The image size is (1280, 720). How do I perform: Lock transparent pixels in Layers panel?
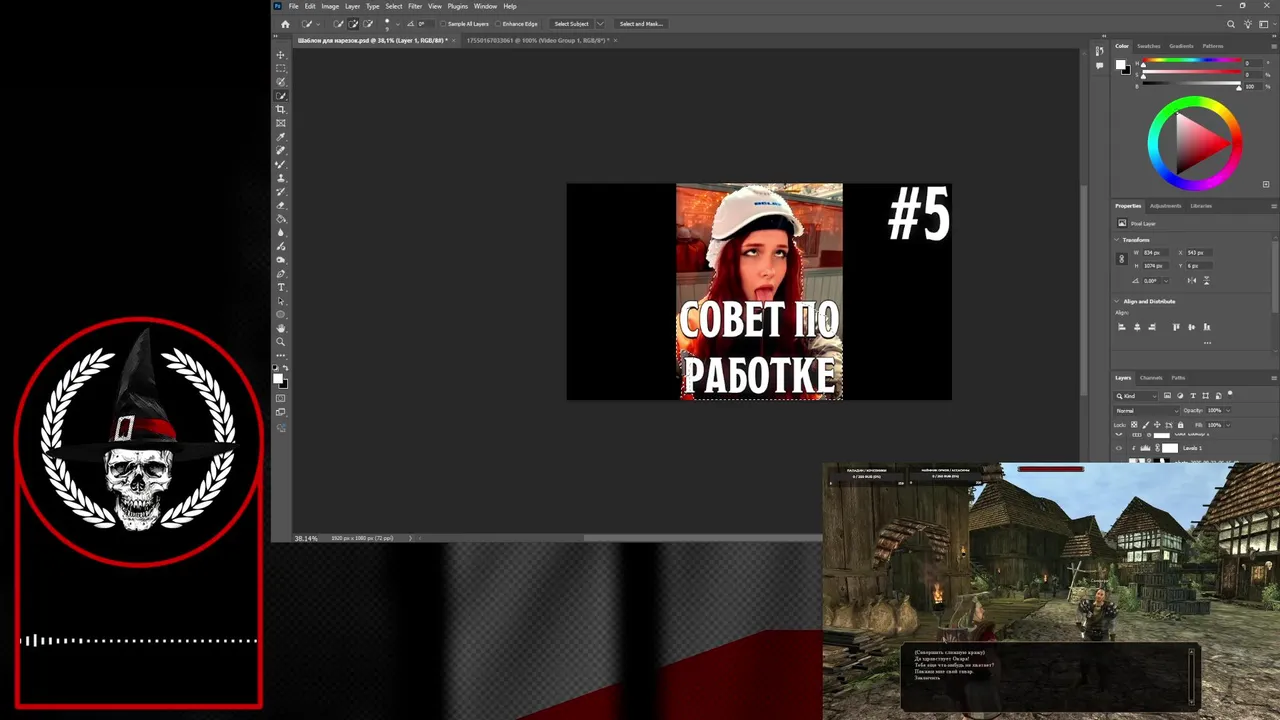(x=1134, y=425)
